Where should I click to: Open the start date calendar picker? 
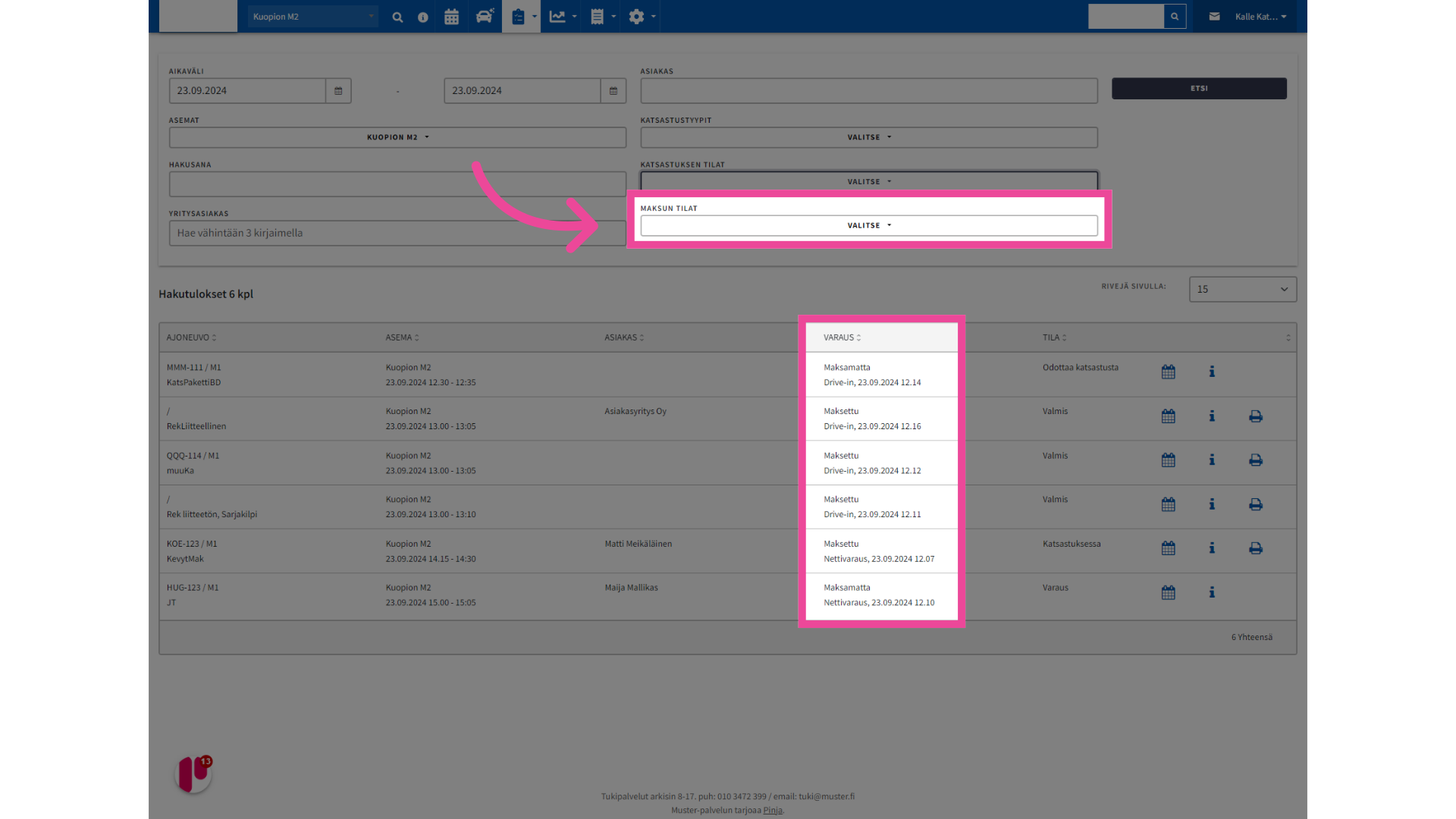coord(338,91)
